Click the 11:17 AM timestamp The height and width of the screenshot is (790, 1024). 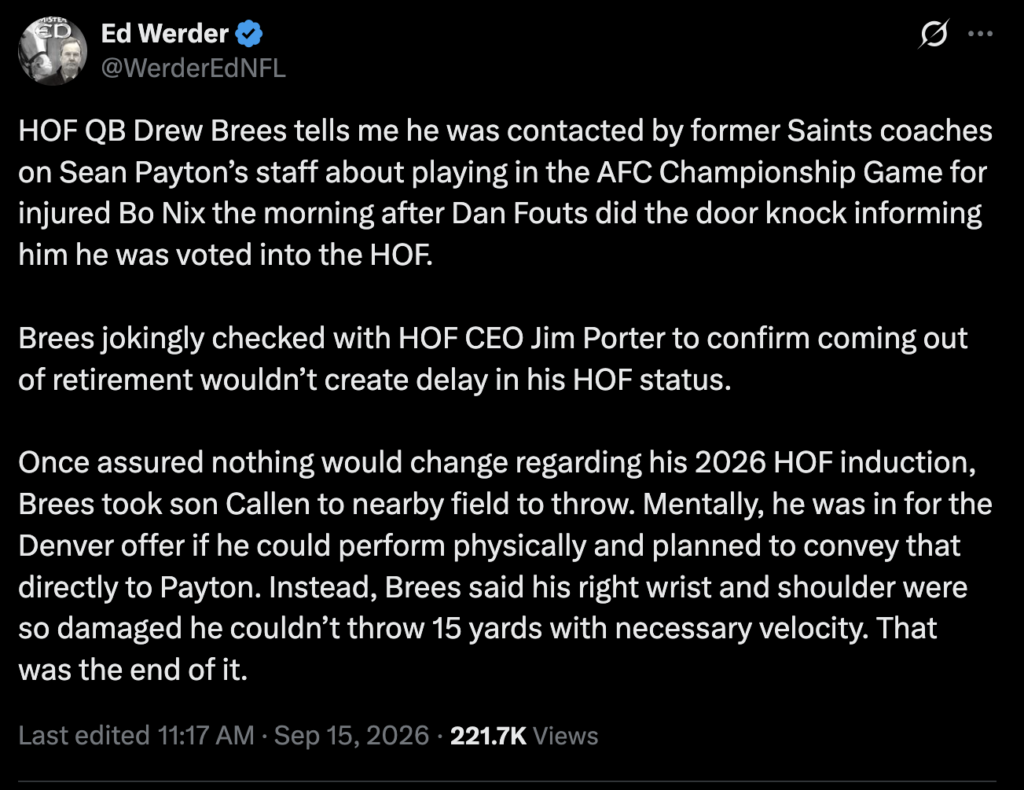tap(206, 735)
